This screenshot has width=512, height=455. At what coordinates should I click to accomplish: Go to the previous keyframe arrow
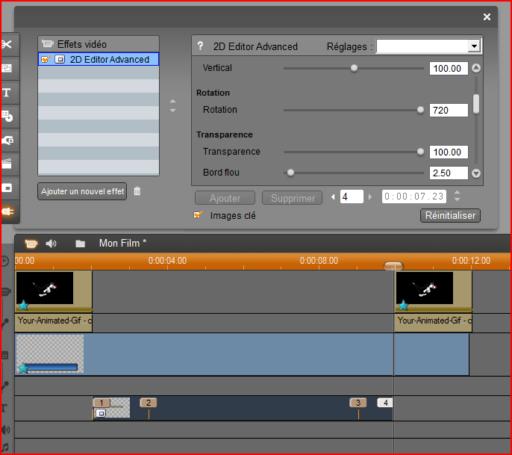pos(333,197)
